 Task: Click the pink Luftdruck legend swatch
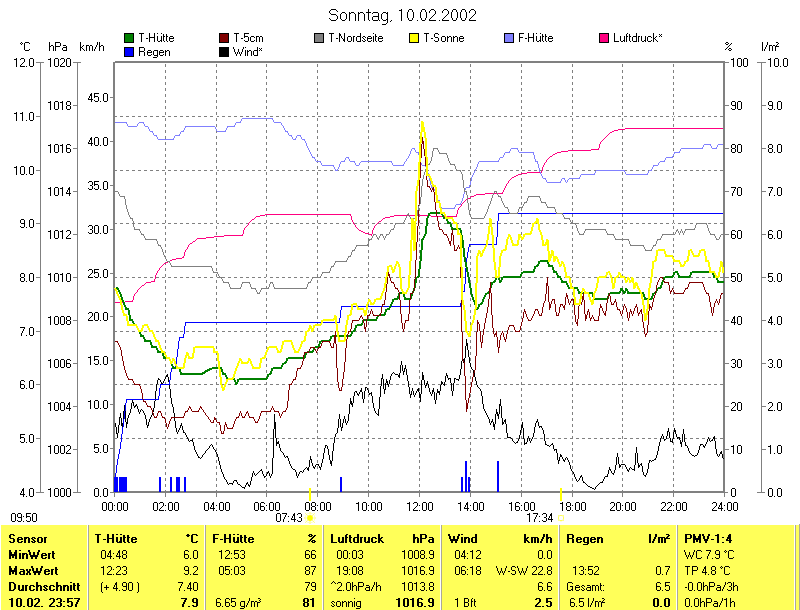point(604,38)
